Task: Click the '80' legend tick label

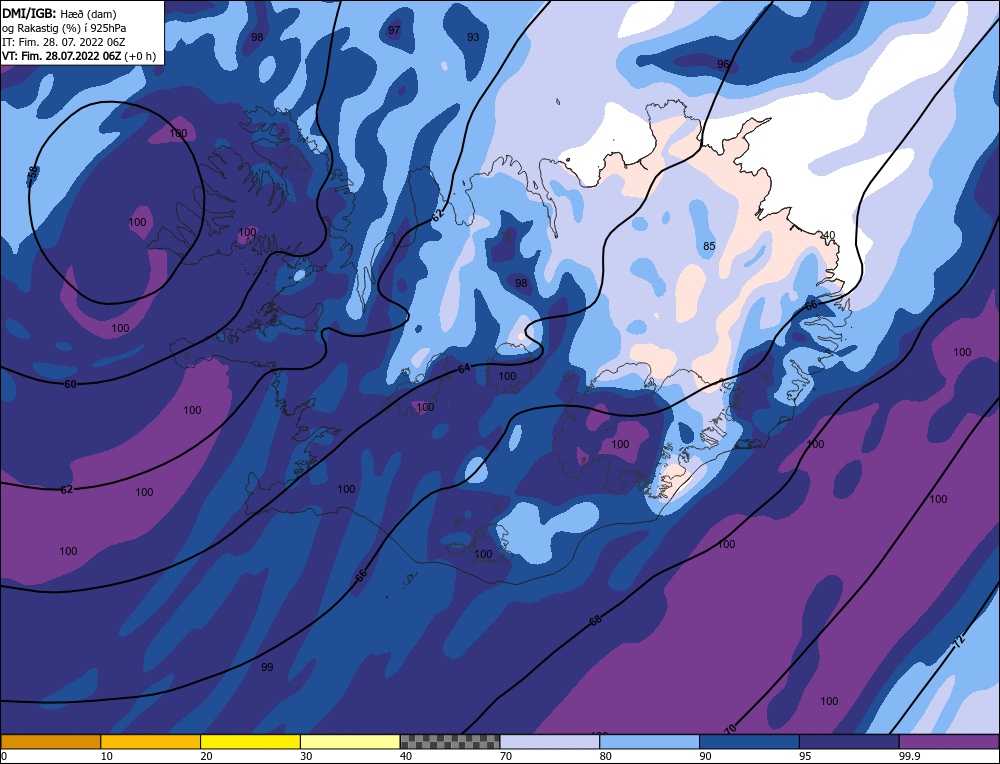Action: (605, 756)
